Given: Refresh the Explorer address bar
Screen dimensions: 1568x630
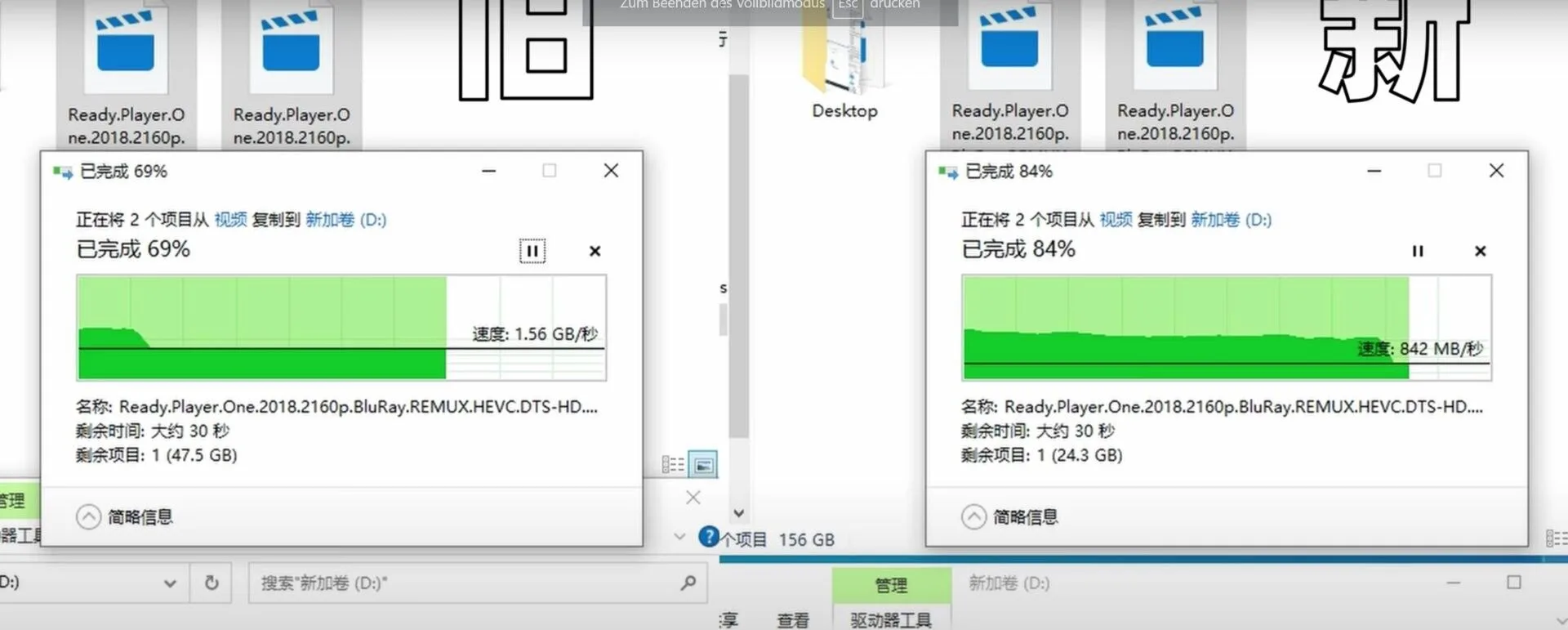Looking at the screenshot, I should [212, 583].
